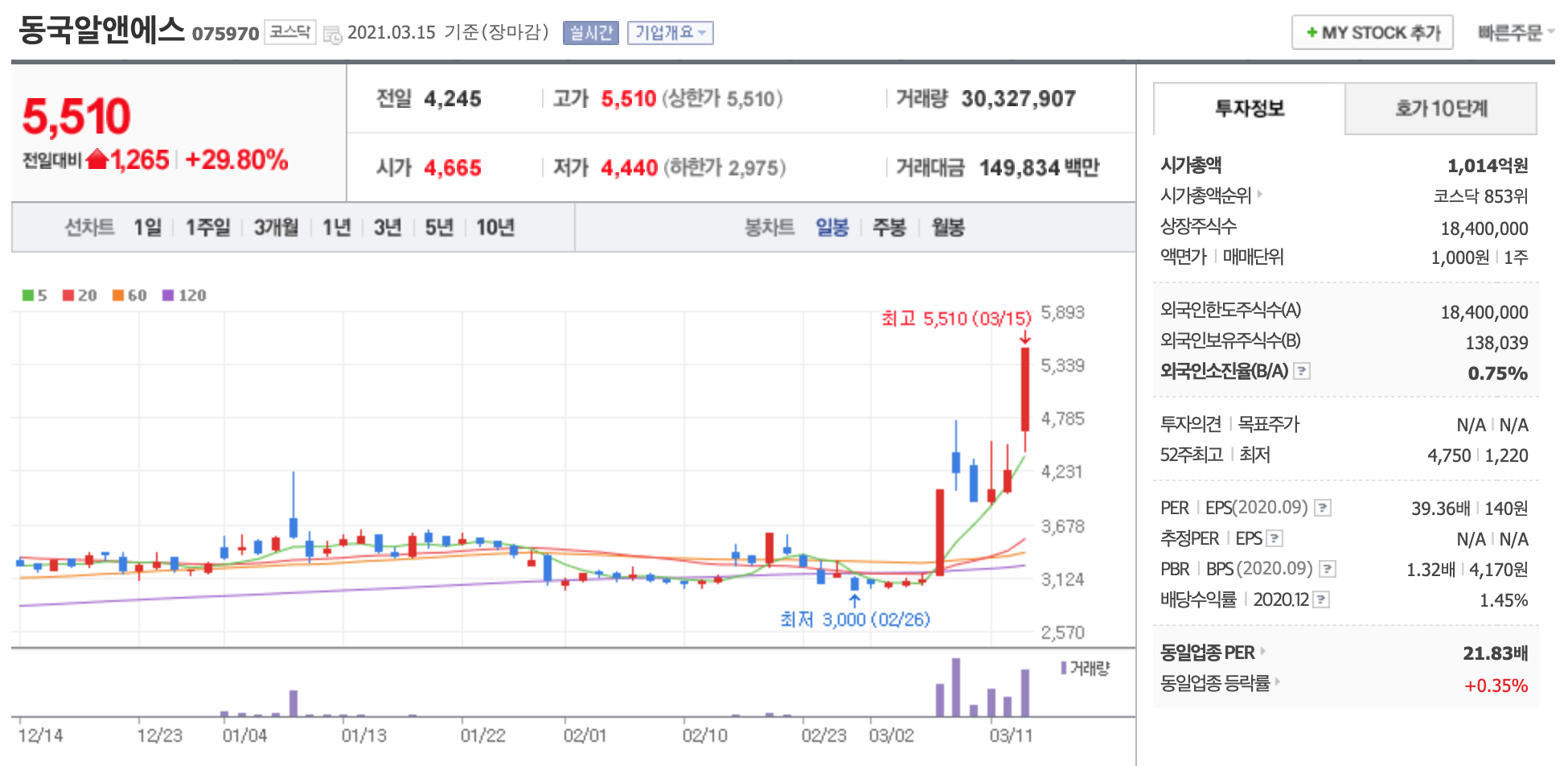The image size is (1568, 766).
Task: Click the 최저 3,000 (02/26) chart annotation
Action: tap(855, 620)
